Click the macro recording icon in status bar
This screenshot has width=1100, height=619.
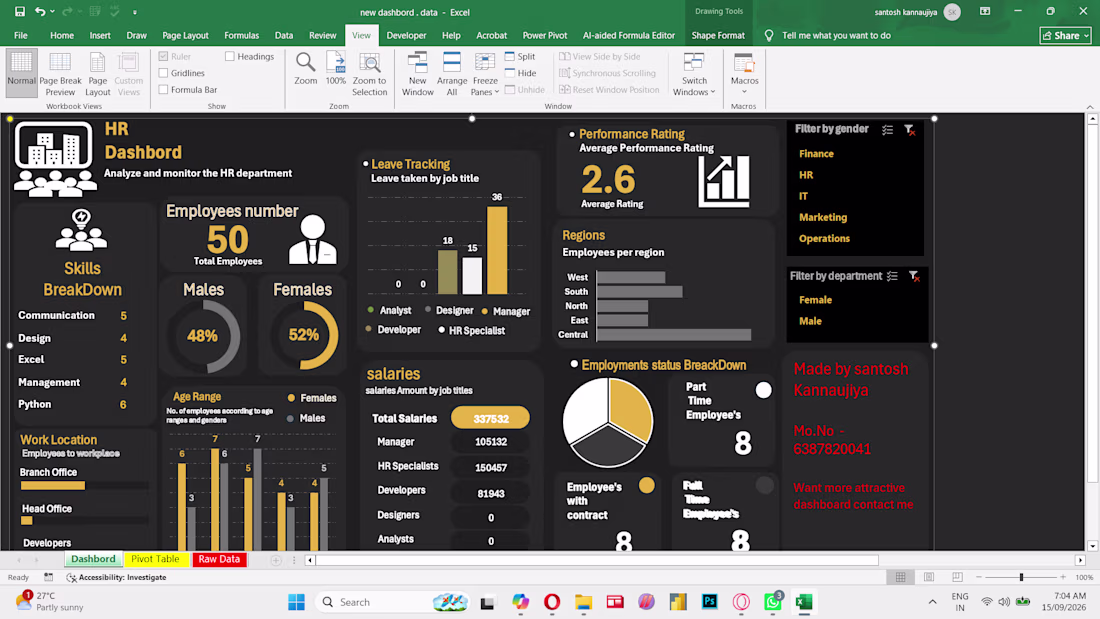pyautogui.click(x=48, y=577)
